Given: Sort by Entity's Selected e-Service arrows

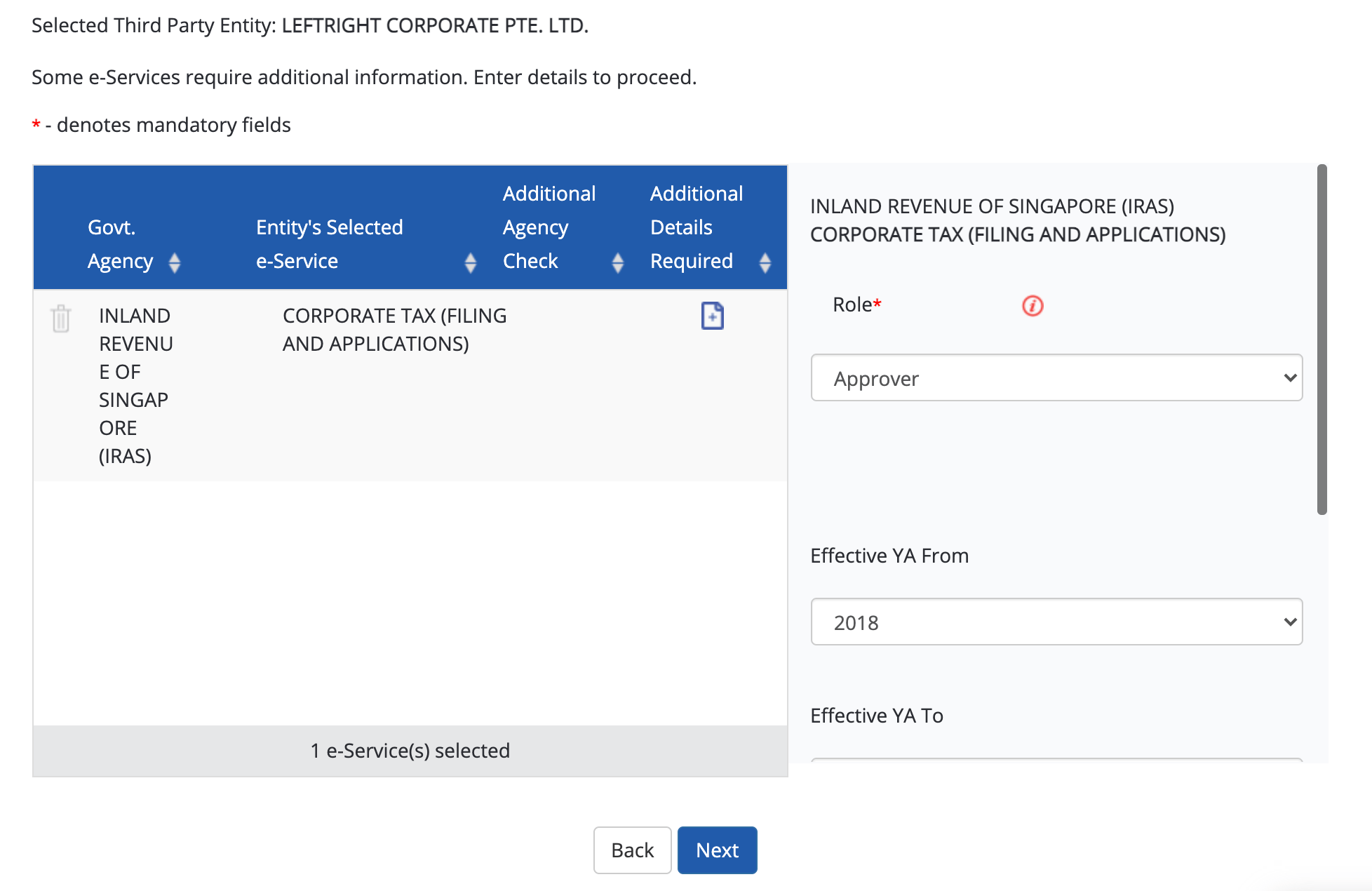Looking at the screenshot, I should [471, 263].
